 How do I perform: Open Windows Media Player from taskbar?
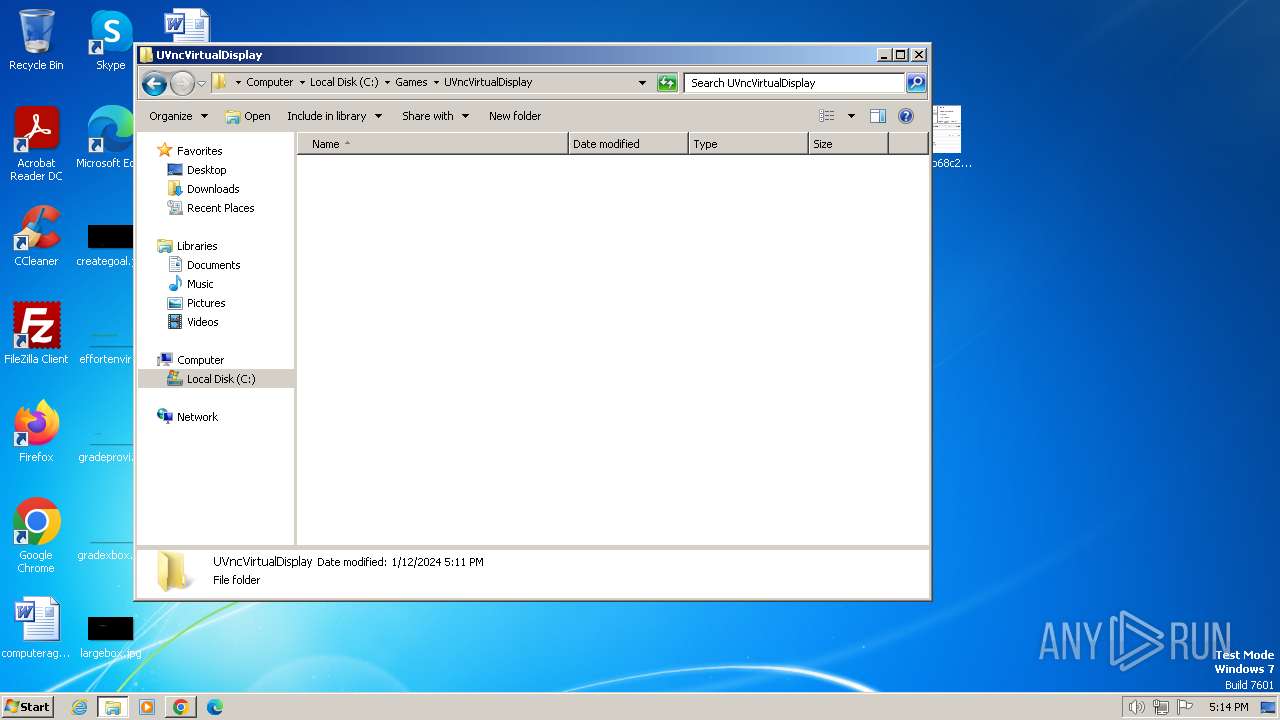point(146,707)
